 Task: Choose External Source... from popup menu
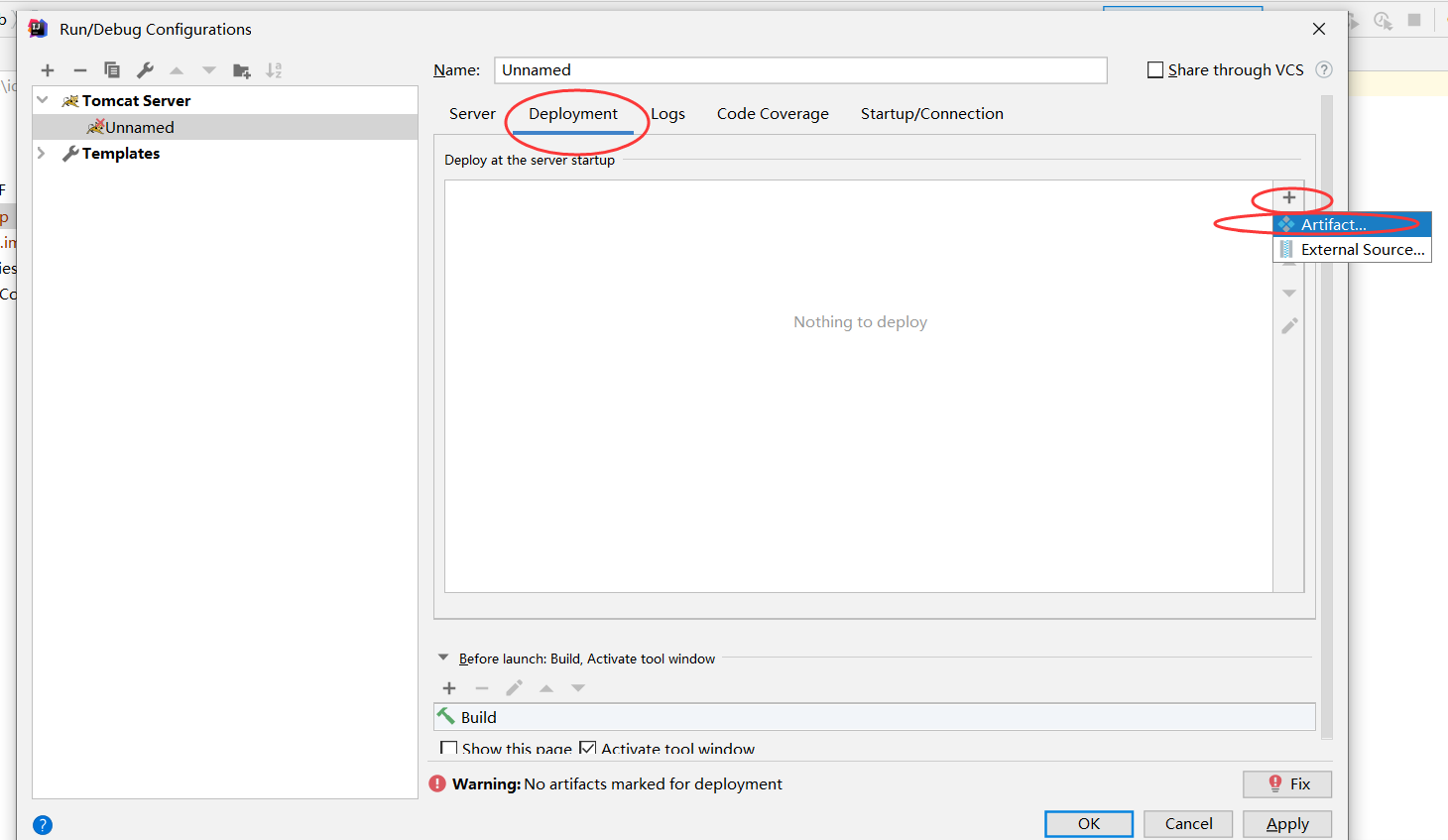click(x=1352, y=250)
